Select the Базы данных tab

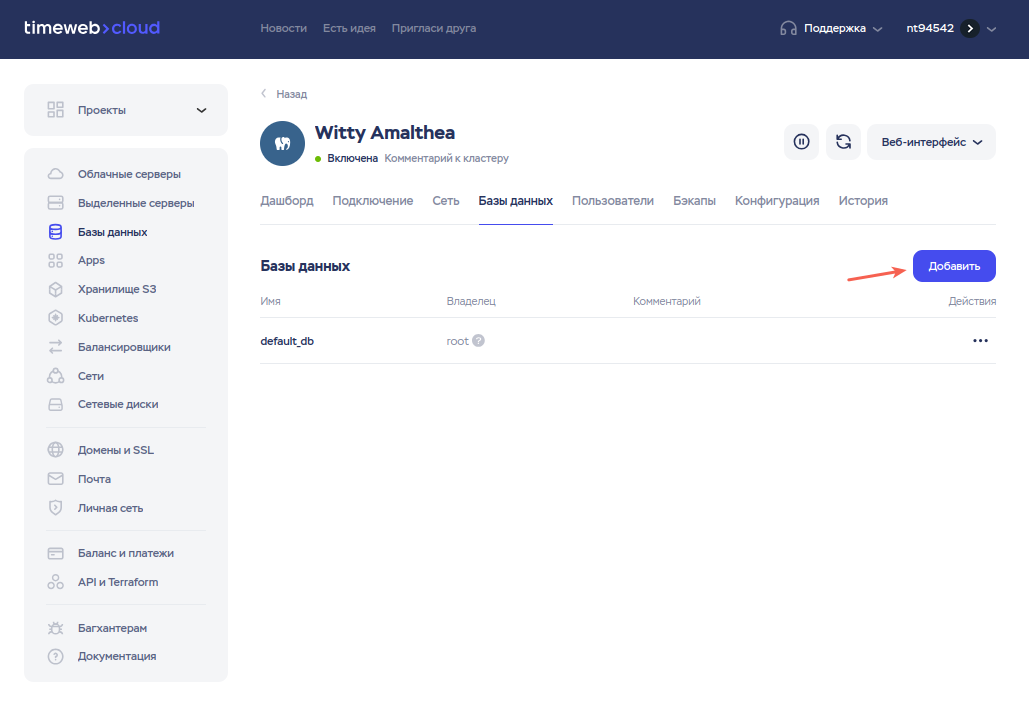point(516,201)
